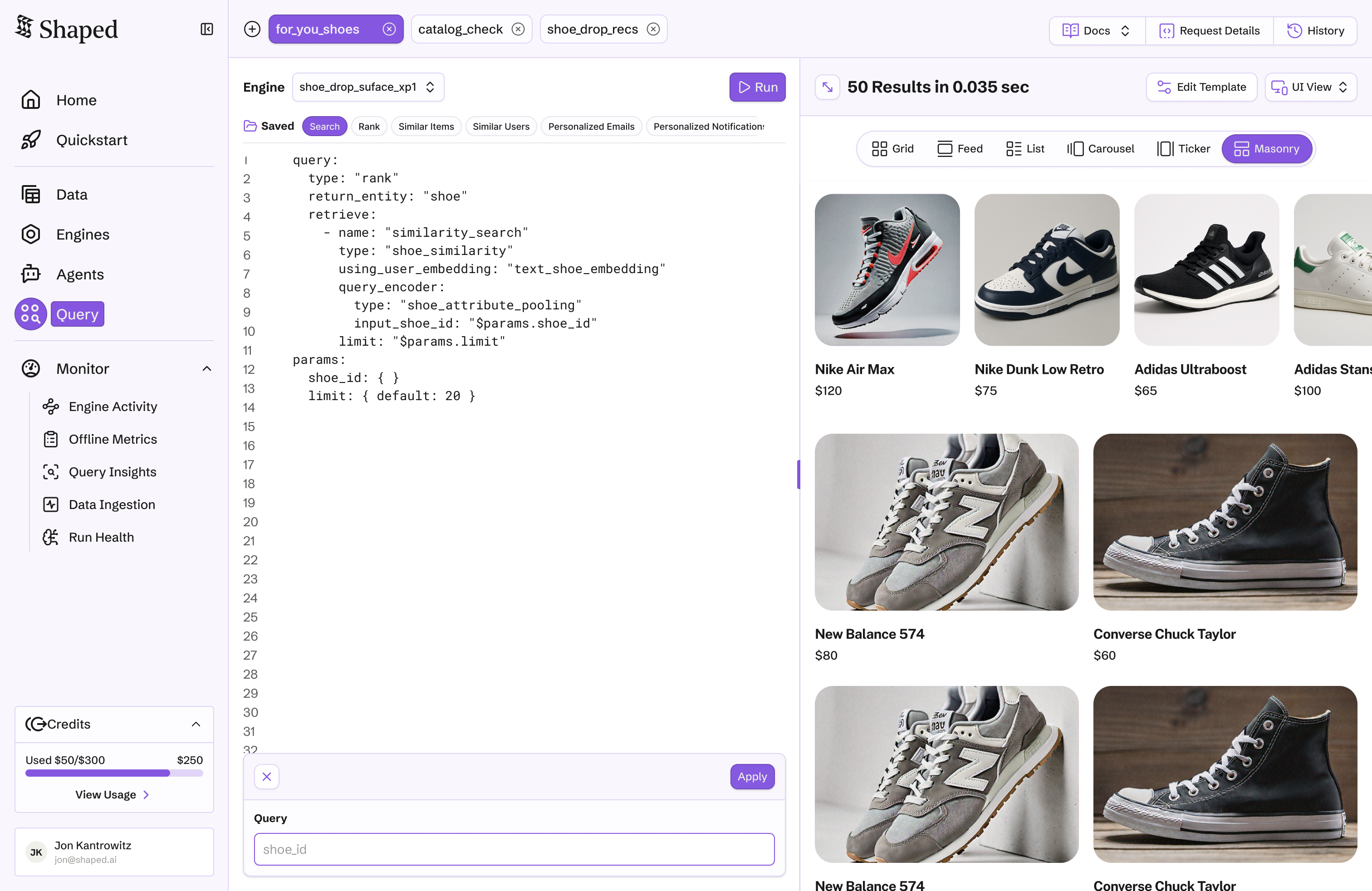Click the Engines hexagon icon
This screenshot has height=891, width=1372.
coord(30,234)
